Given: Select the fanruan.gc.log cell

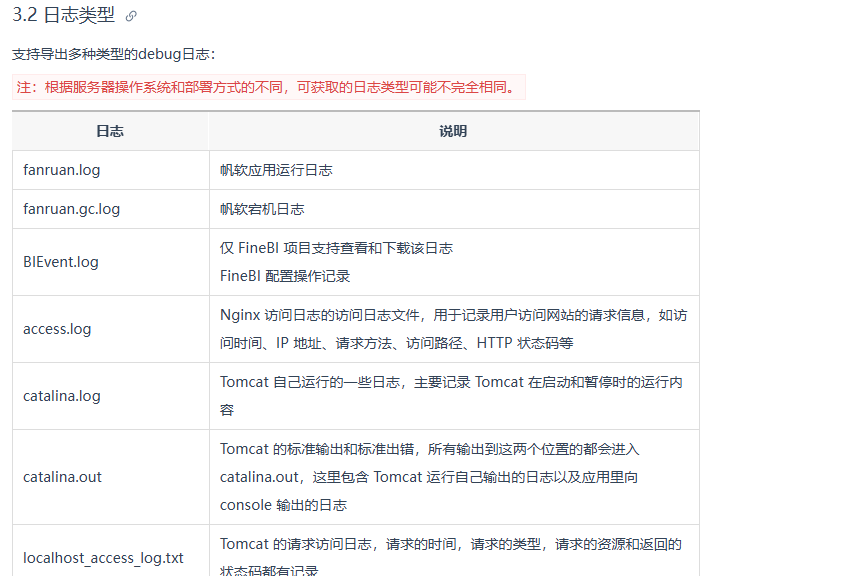Looking at the screenshot, I should (x=111, y=209).
